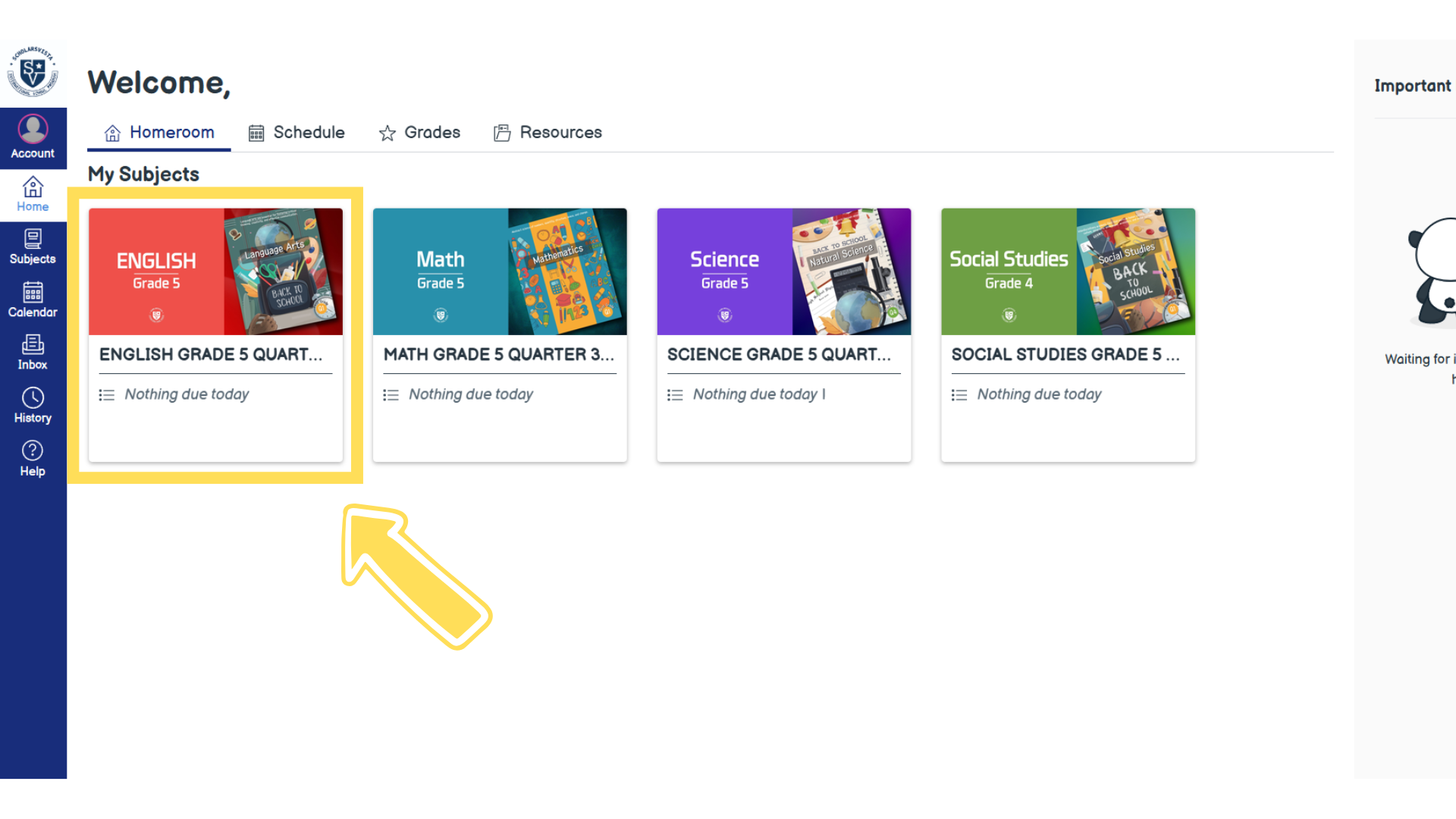
Task: Open Science Grade 5 subject thumbnail
Action: pos(783,271)
